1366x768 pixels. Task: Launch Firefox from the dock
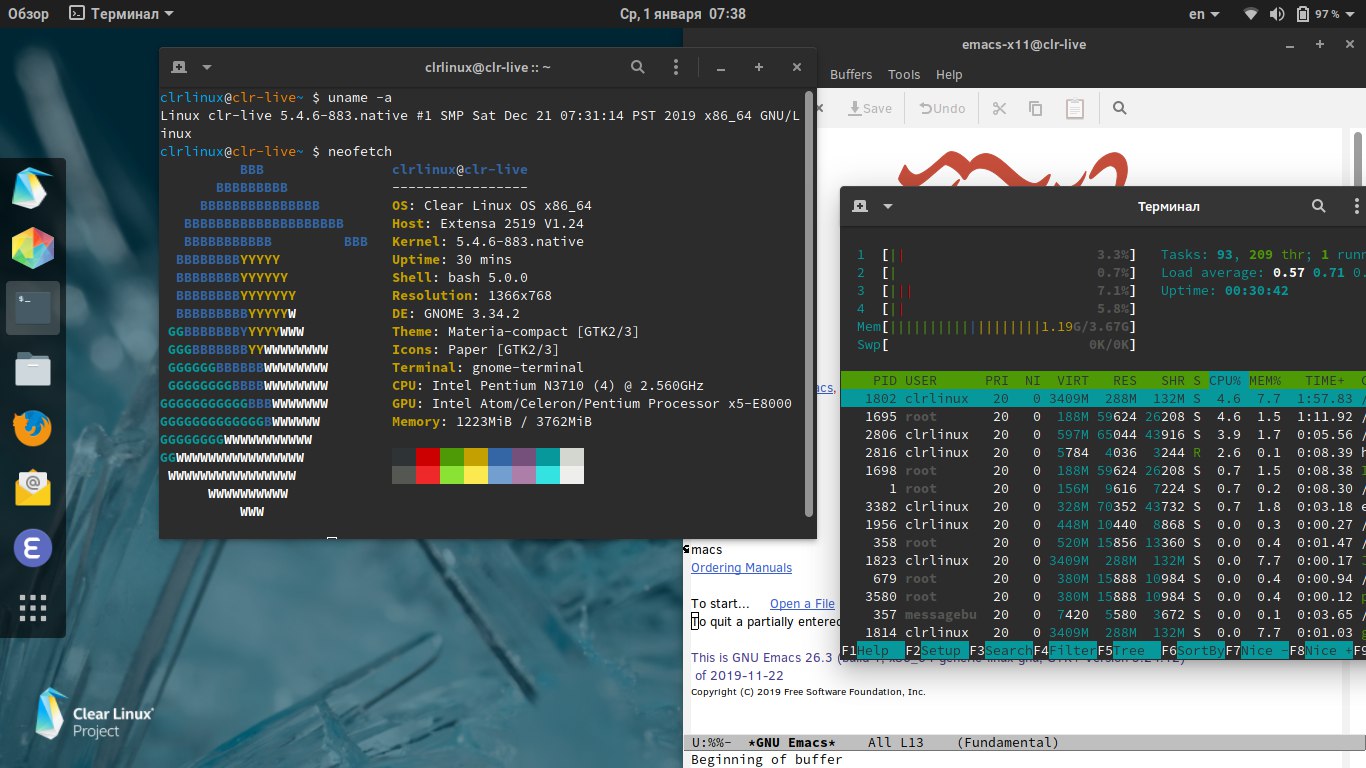[x=32, y=429]
